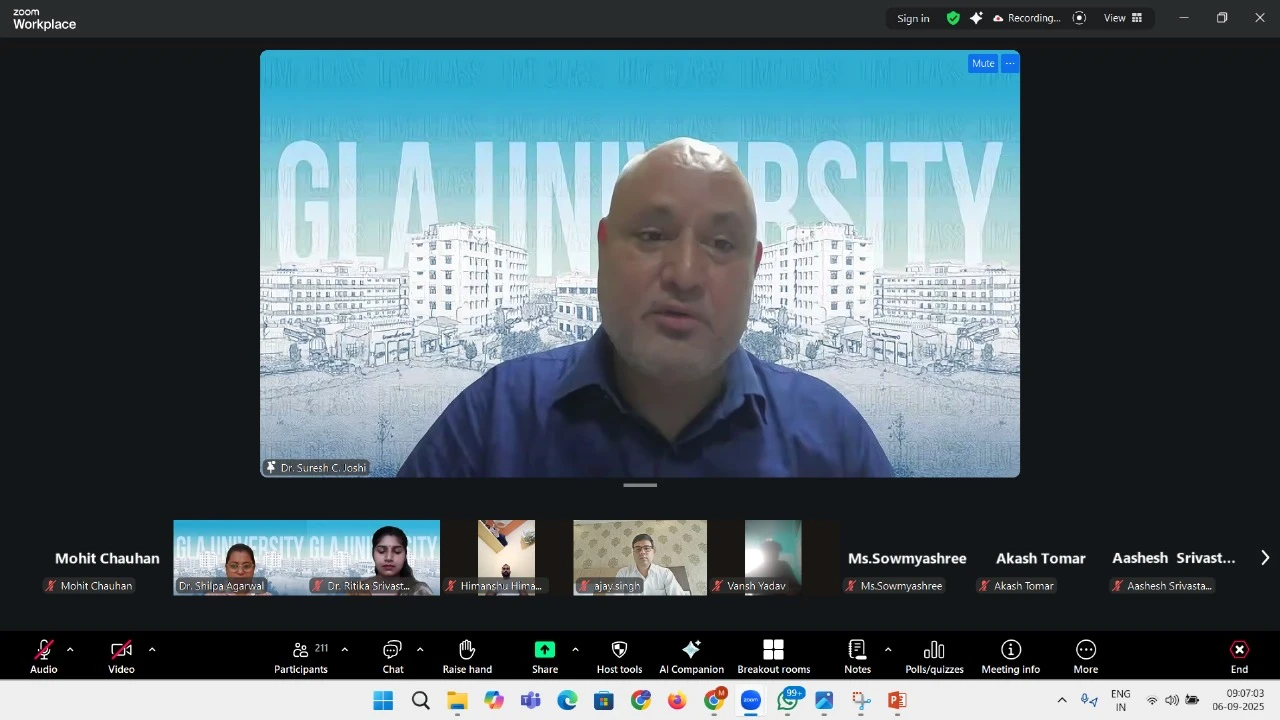Open Host tools shield

point(619,657)
